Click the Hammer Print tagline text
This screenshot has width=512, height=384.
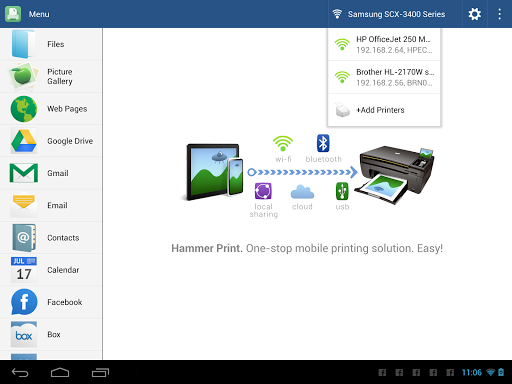307,248
